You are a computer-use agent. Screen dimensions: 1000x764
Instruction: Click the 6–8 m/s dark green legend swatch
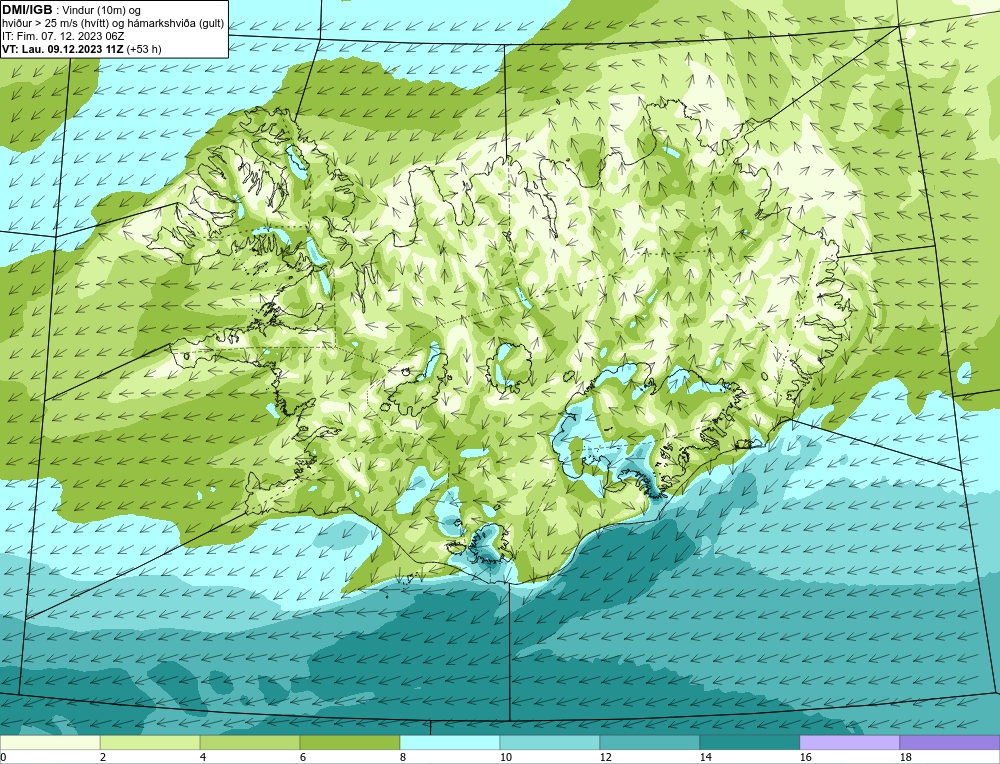coord(350,743)
